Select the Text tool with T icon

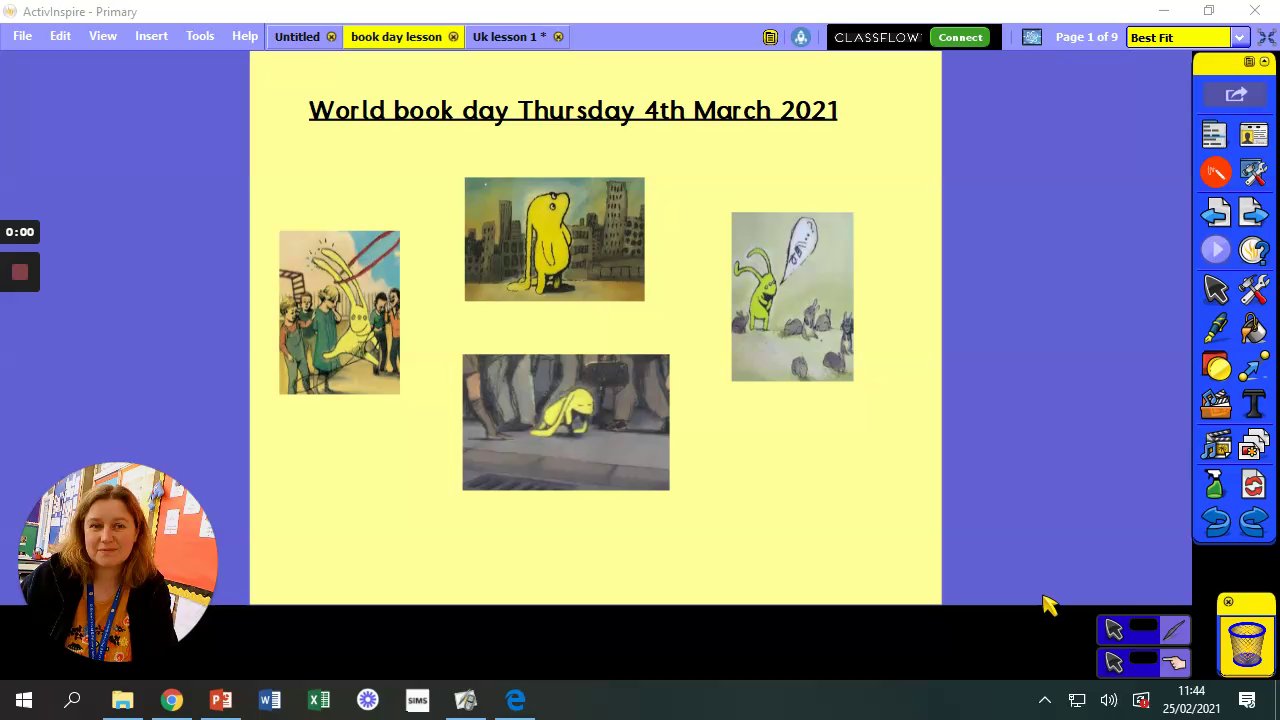click(1253, 405)
